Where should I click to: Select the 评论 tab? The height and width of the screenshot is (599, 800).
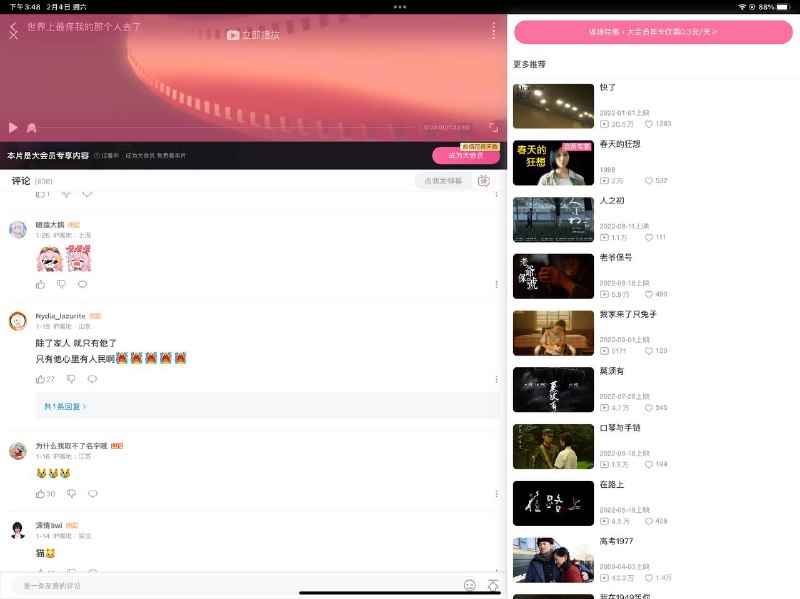(x=21, y=181)
